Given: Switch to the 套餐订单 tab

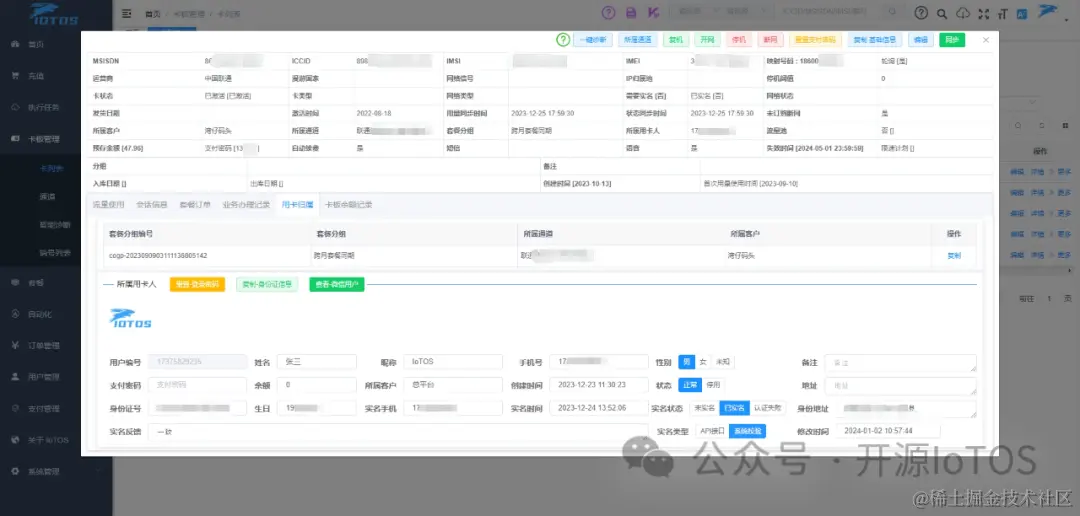Looking at the screenshot, I should pos(195,205).
